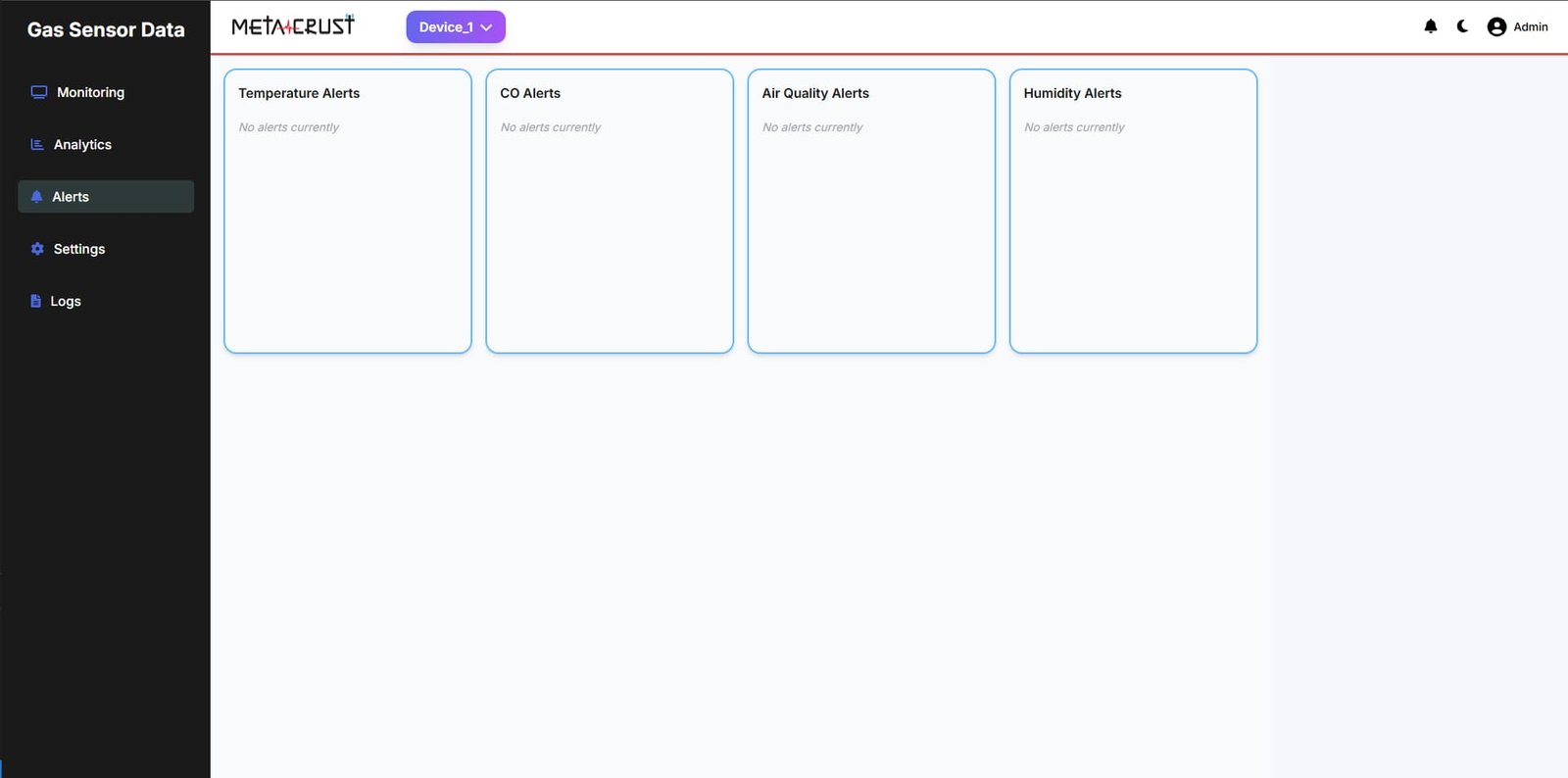Click the Settings gear icon in sidebar

(37, 249)
